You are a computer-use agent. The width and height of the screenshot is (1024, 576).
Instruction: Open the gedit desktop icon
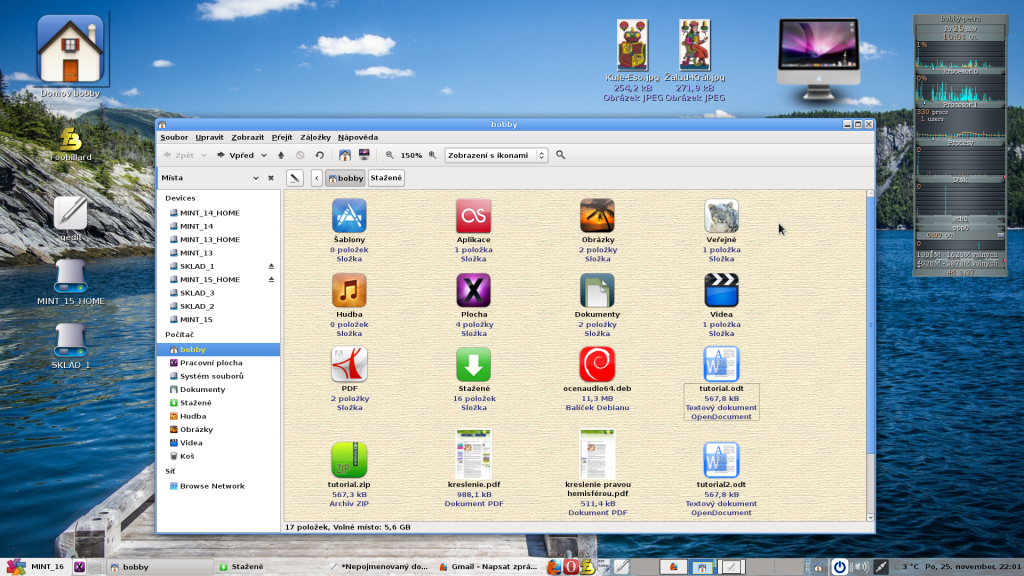point(71,213)
